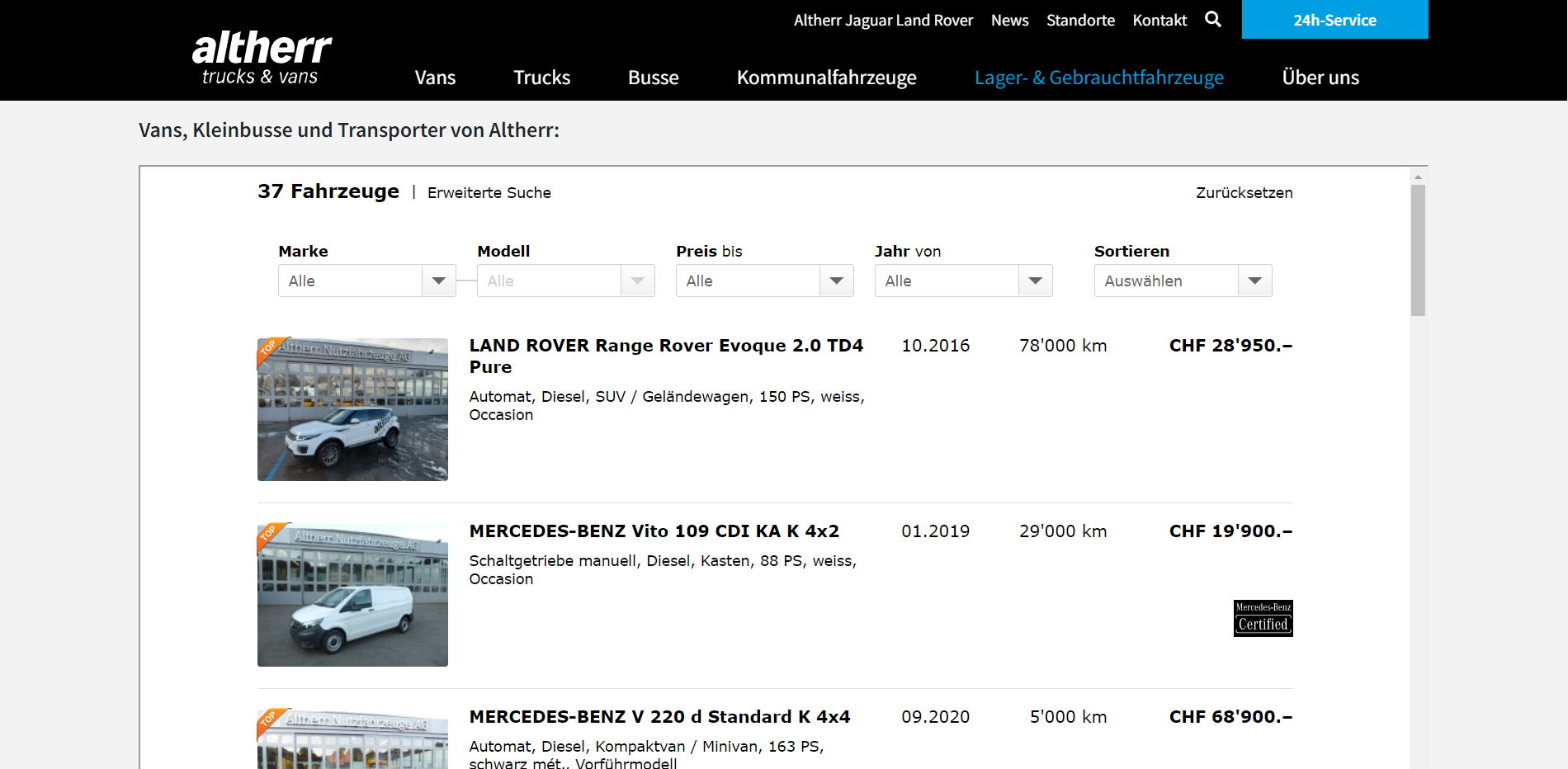Click the vehicle list scrollbar thumb

click(x=1418, y=249)
